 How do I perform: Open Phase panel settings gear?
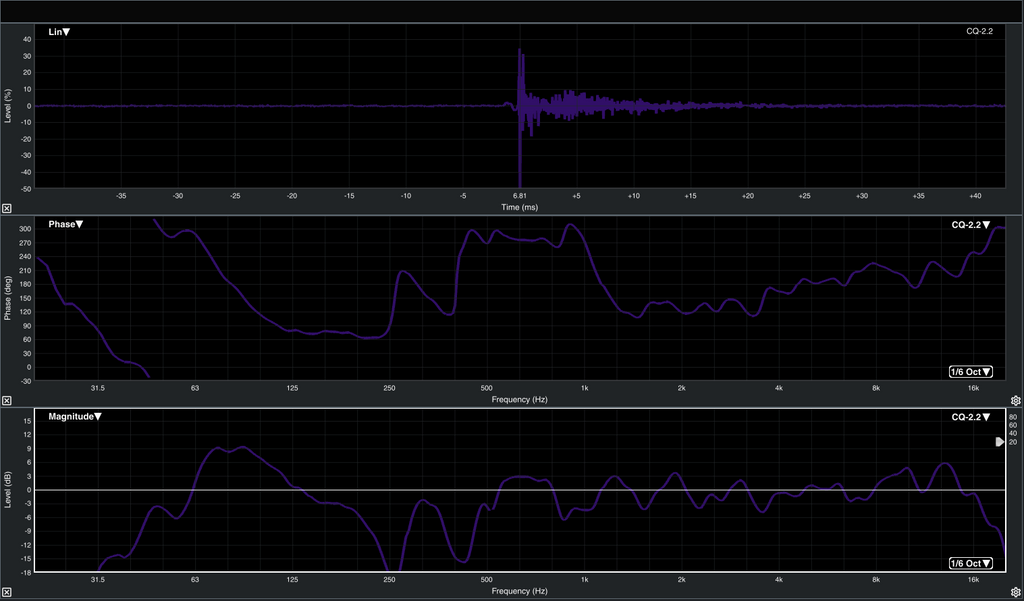[1015, 400]
